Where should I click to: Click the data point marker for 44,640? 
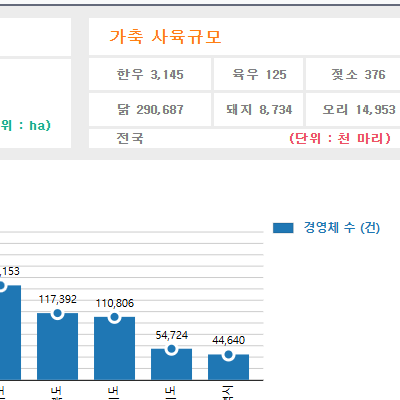pos(228,355)
